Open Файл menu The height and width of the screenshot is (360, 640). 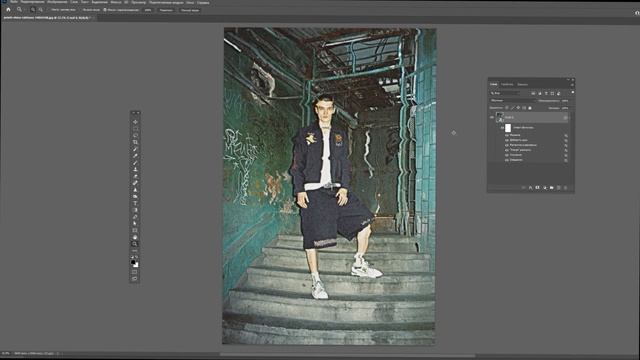pyautogui.click(x=14, y=2)
